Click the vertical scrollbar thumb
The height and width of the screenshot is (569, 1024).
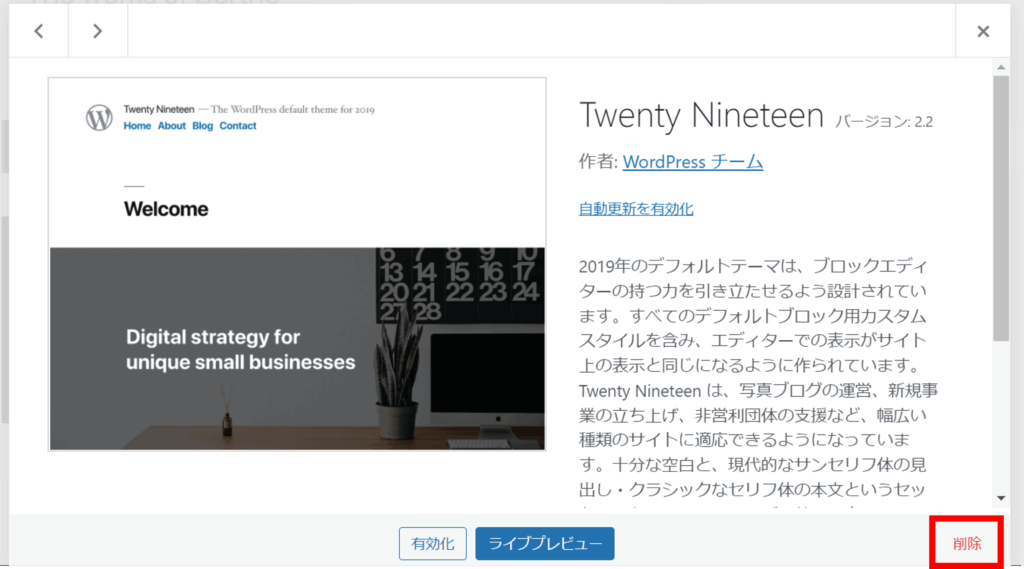[x=1001, y=208]
